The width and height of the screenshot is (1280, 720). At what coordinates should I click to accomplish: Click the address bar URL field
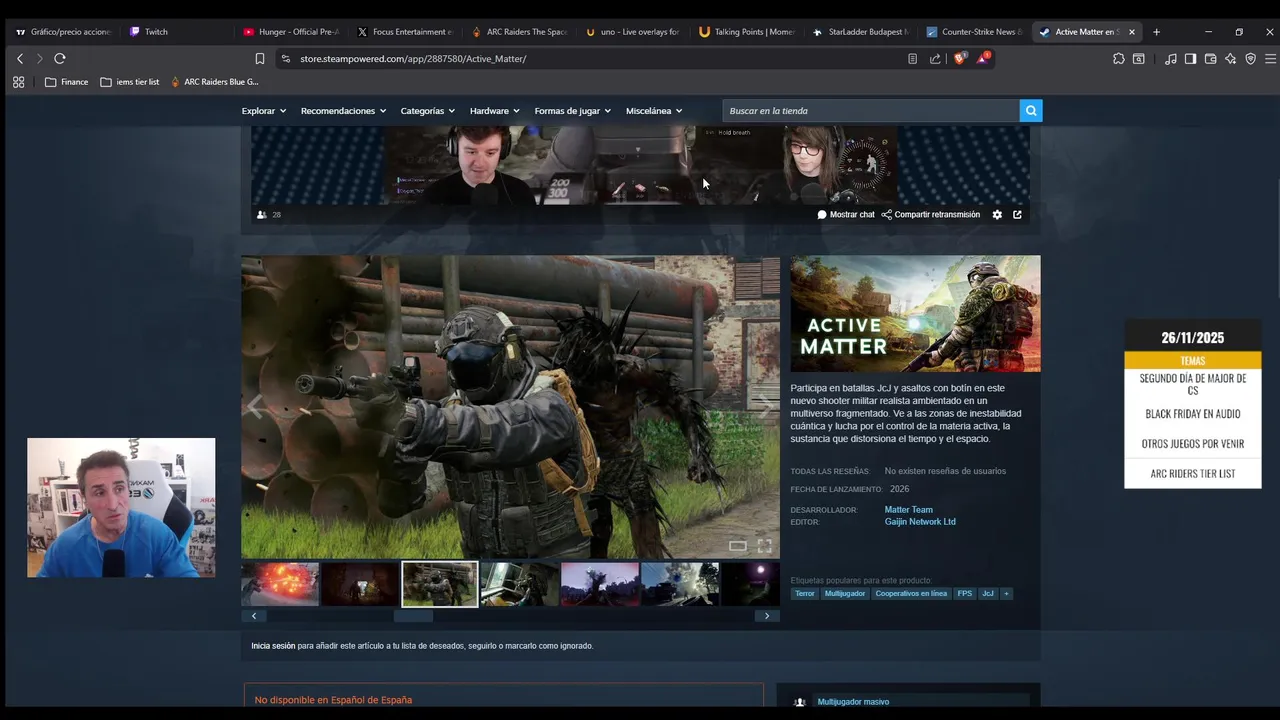pos(590,59)
